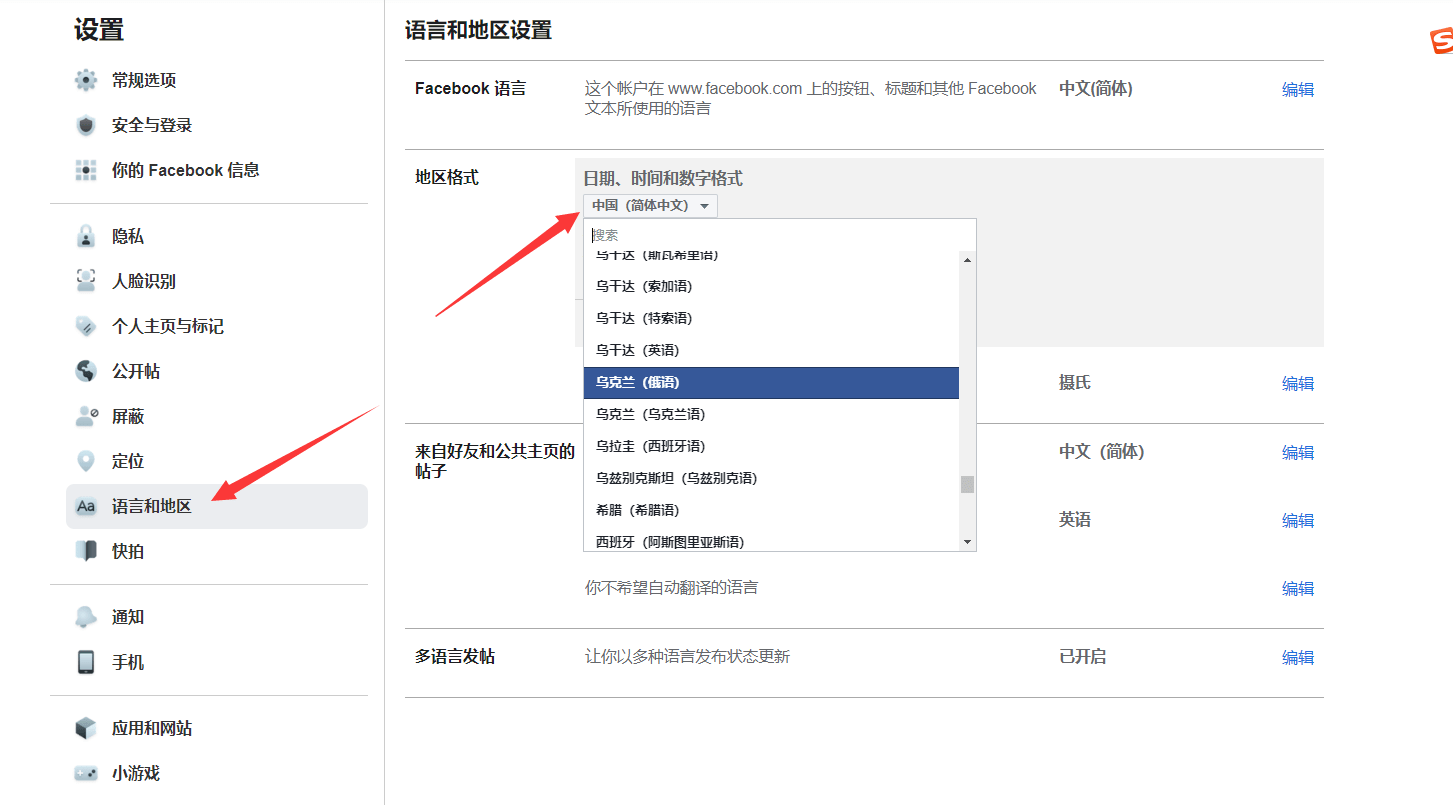Click the shield icon beside 安全与登录

[x=86, y=125]
